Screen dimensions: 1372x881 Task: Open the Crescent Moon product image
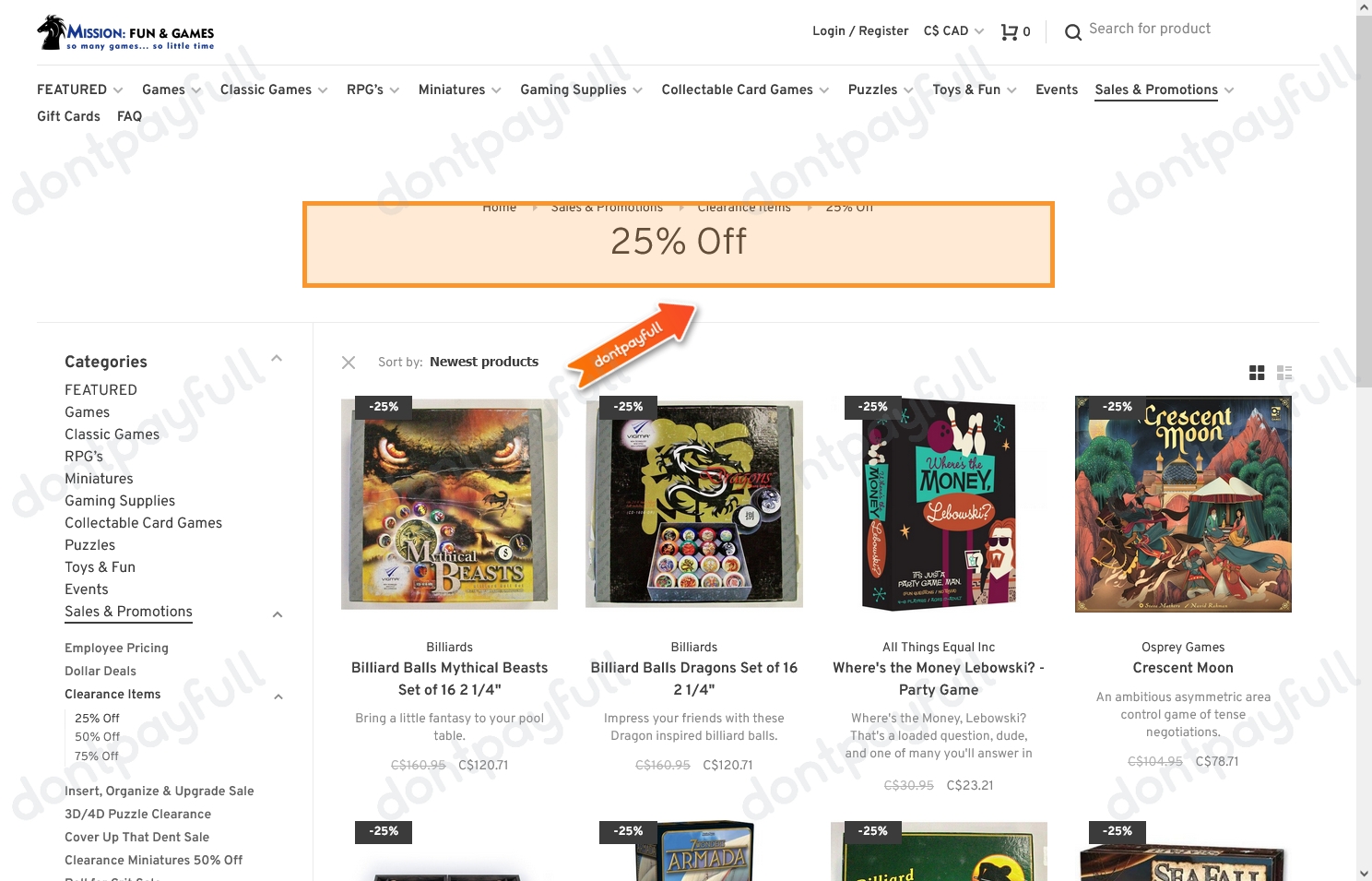[1183, 504]
